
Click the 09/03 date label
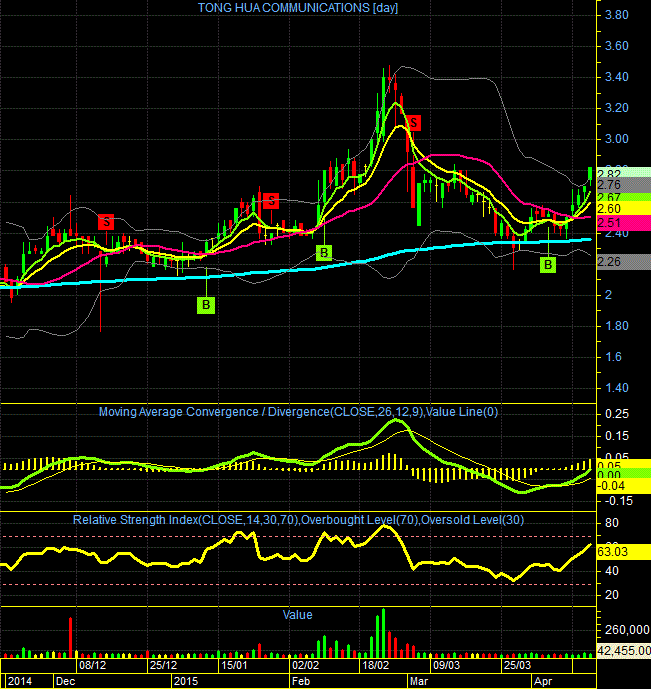point(446,665)
